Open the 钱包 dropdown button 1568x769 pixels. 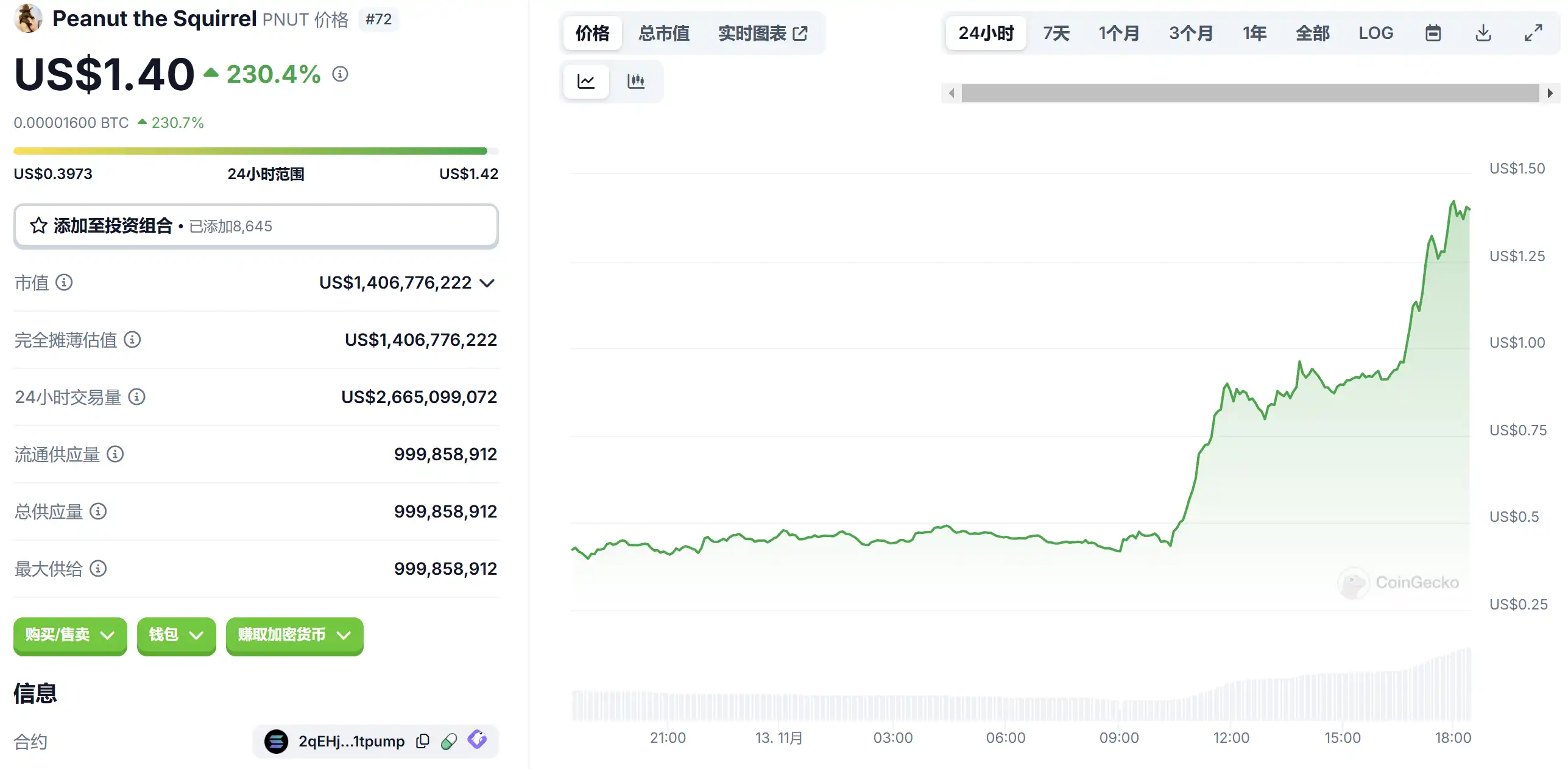point(176,635)
